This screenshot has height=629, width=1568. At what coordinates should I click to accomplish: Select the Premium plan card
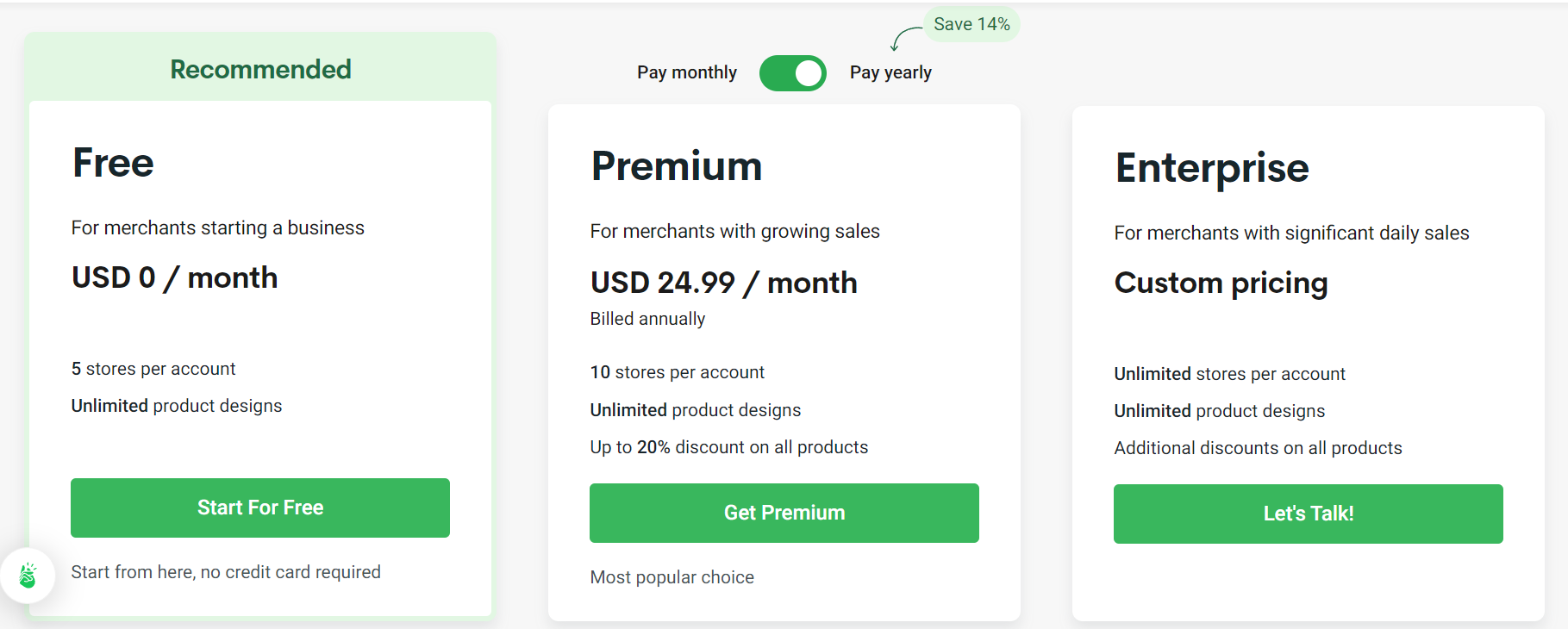click(x=784, y=345)
